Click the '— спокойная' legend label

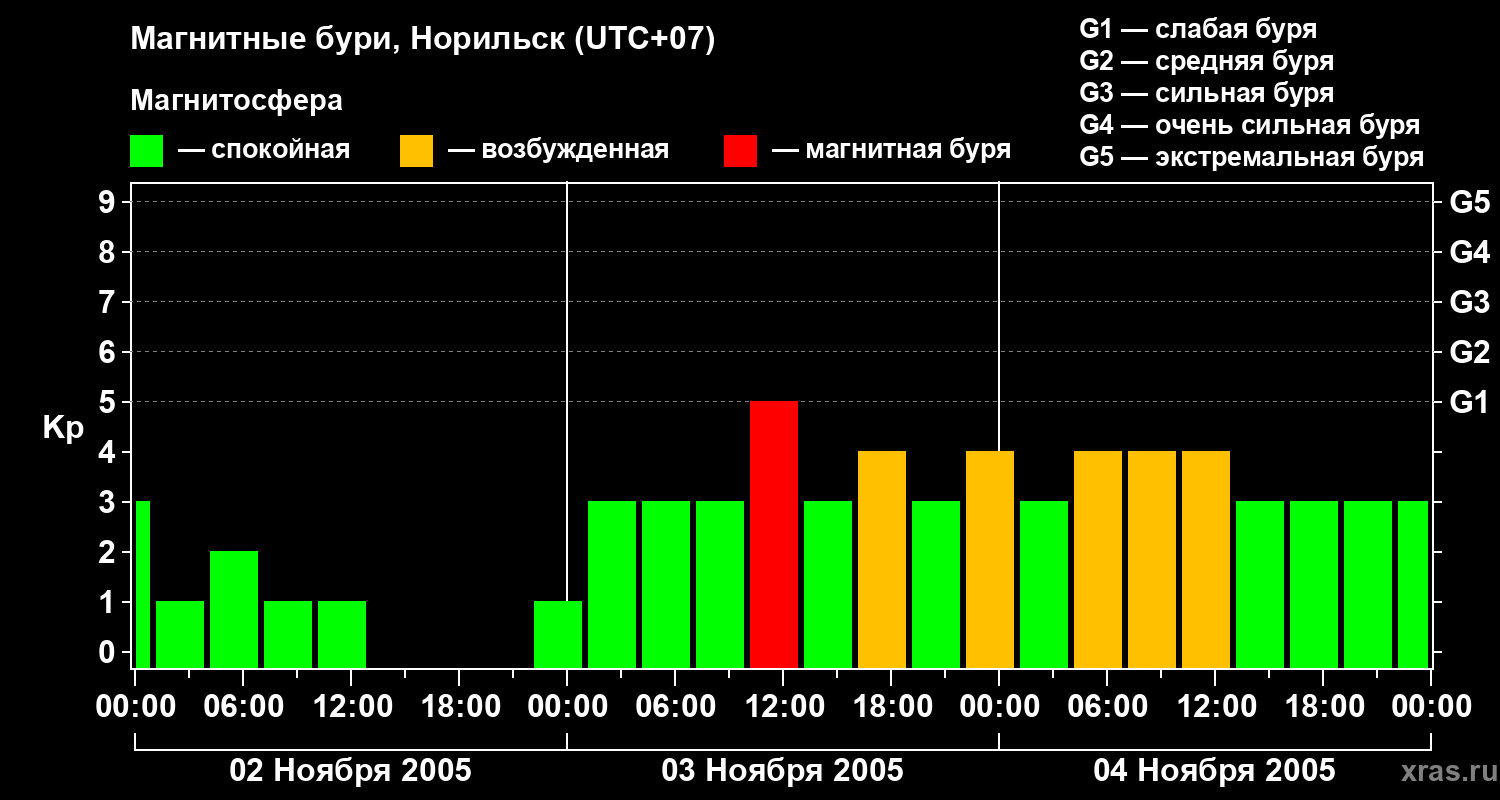264,151
